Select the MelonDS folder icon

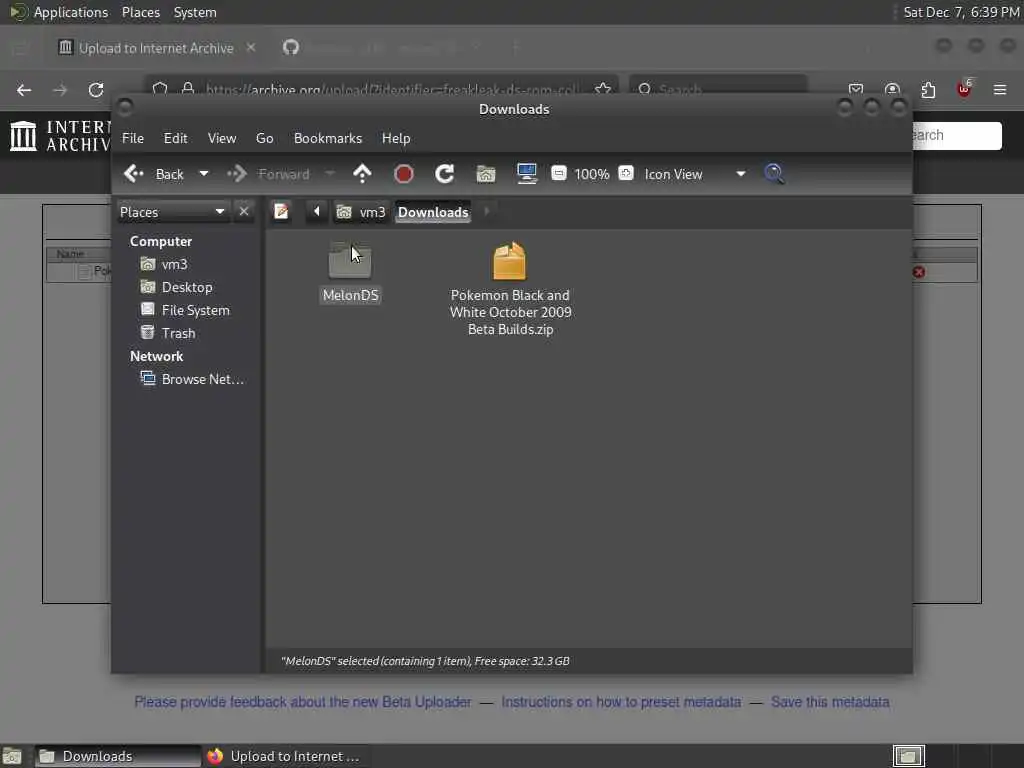click(350, 260)
